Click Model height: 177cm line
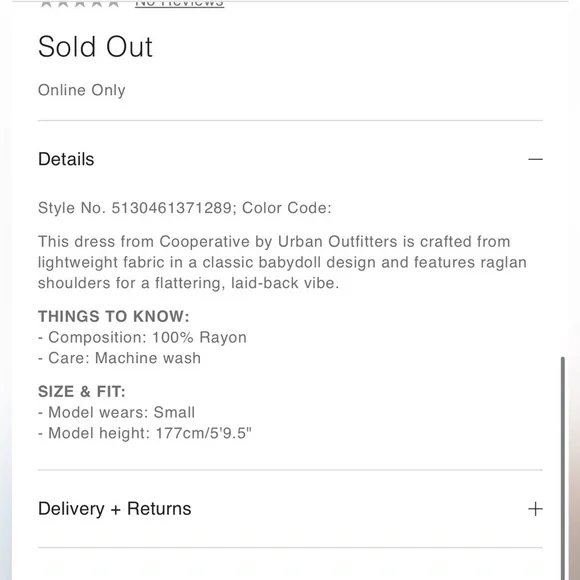580x580 pixels. [x=145, y=433]
